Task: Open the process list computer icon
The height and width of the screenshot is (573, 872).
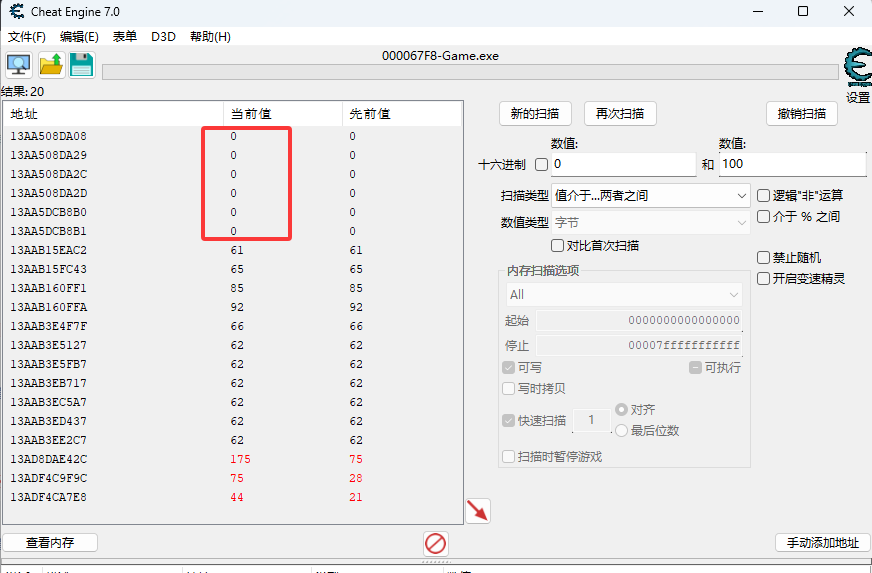Action: (19, 65)
